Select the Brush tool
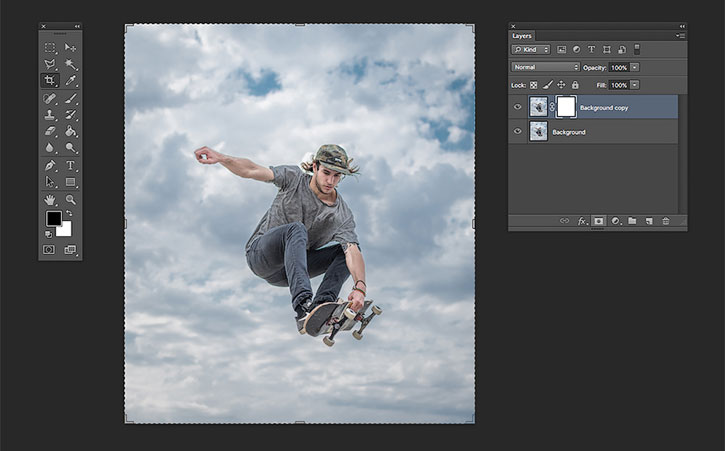This screenshot has height=451, width=725. [70, 99]
